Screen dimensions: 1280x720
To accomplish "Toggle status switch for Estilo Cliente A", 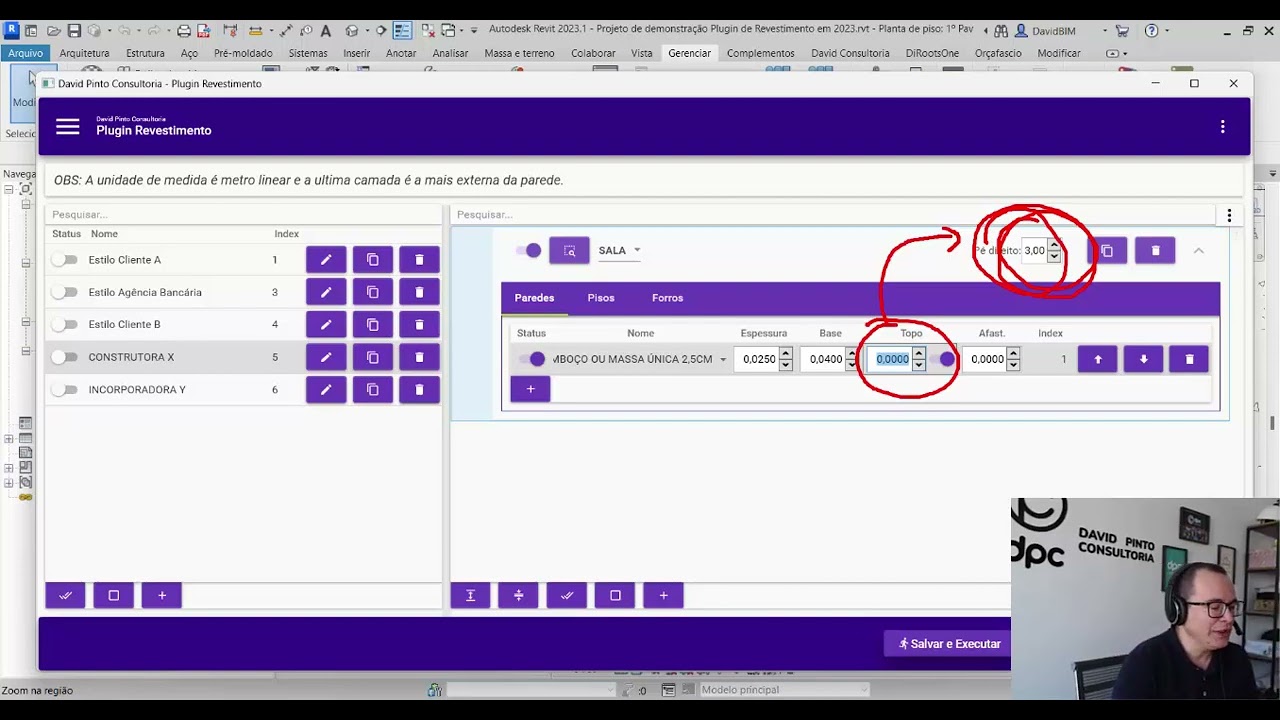I will pos(64,260).
